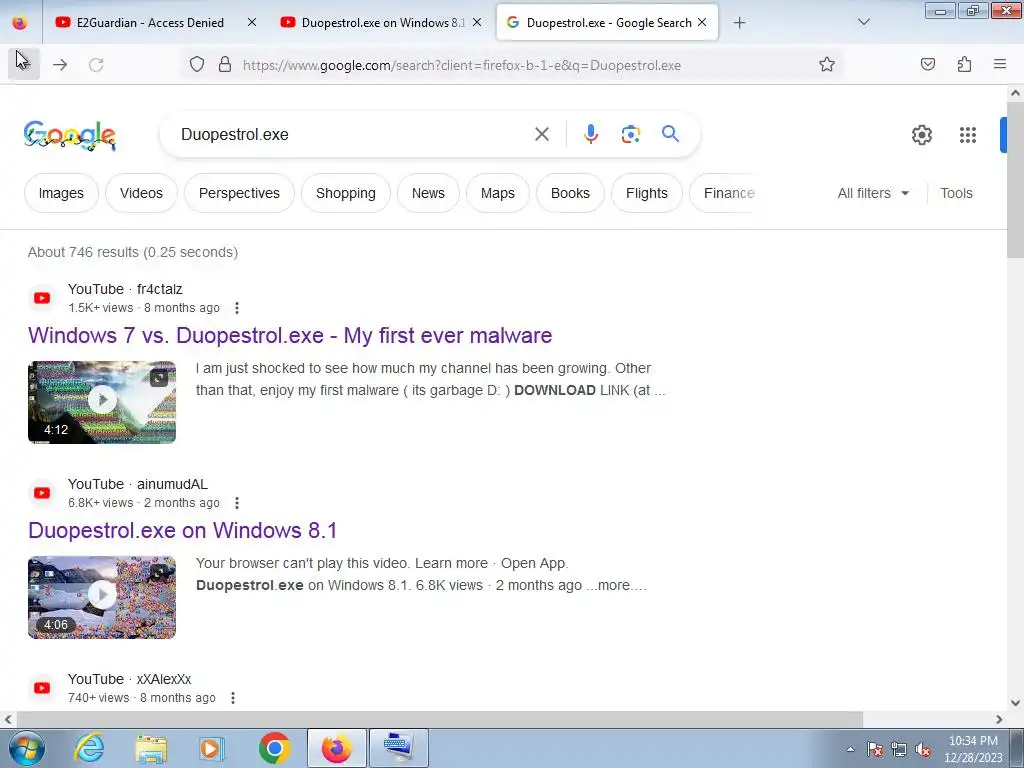The height and width of the screenshot is (768, 1024).
Task: Open the taskbar keyboard and monitor app
Action: 399,748
